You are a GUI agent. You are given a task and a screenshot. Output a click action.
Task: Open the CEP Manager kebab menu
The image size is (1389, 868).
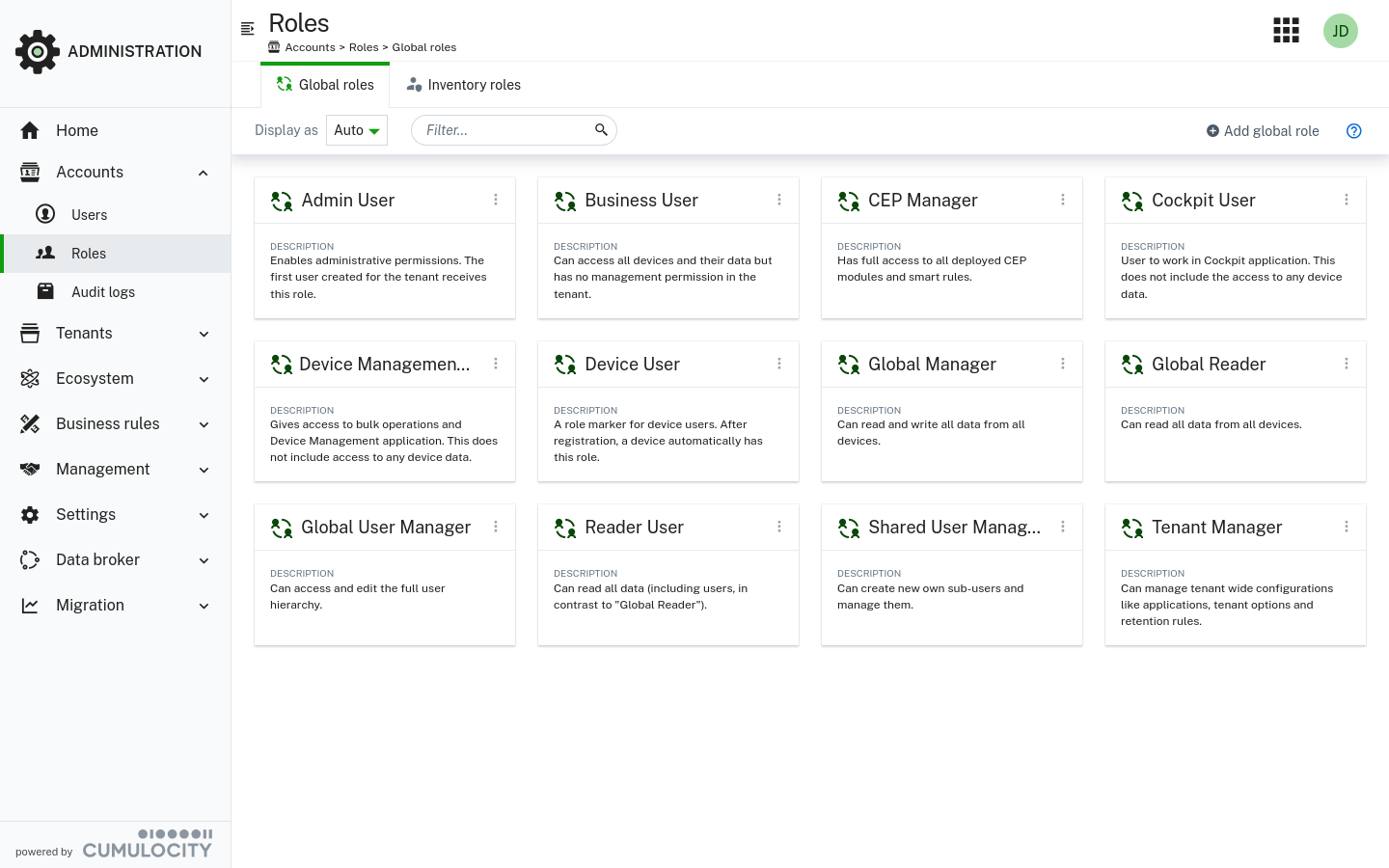point(1062,200)
